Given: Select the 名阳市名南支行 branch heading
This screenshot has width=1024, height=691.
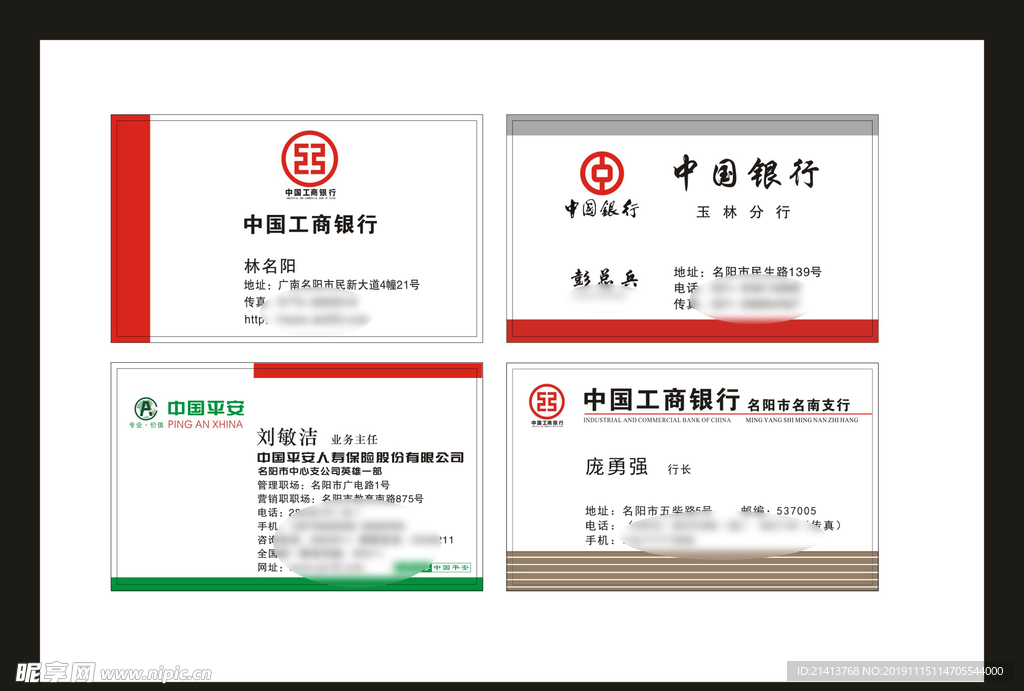Looking at the screenshot, I should coord(798,405).
